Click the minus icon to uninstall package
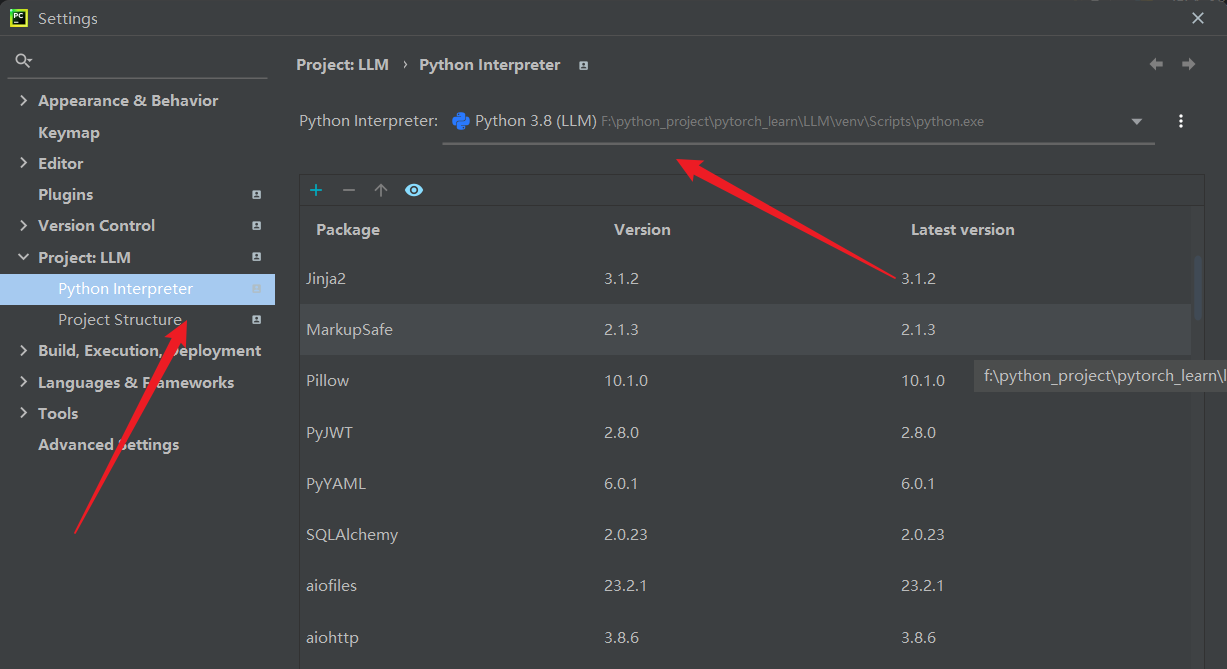The image size is (1227, 669). pos(348,190)
